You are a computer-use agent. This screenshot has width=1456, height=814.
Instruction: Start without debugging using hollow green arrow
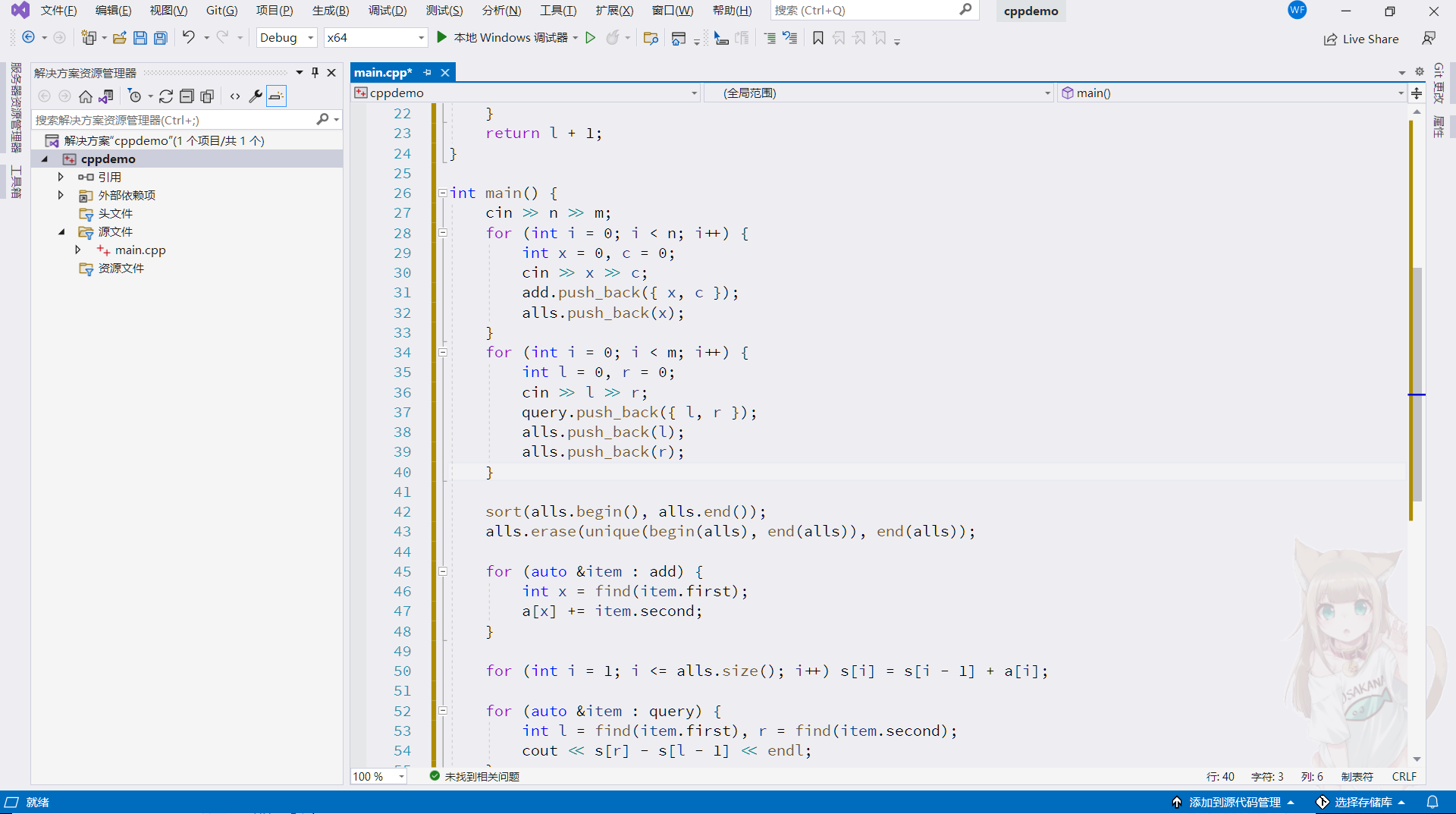pos(590,38)
